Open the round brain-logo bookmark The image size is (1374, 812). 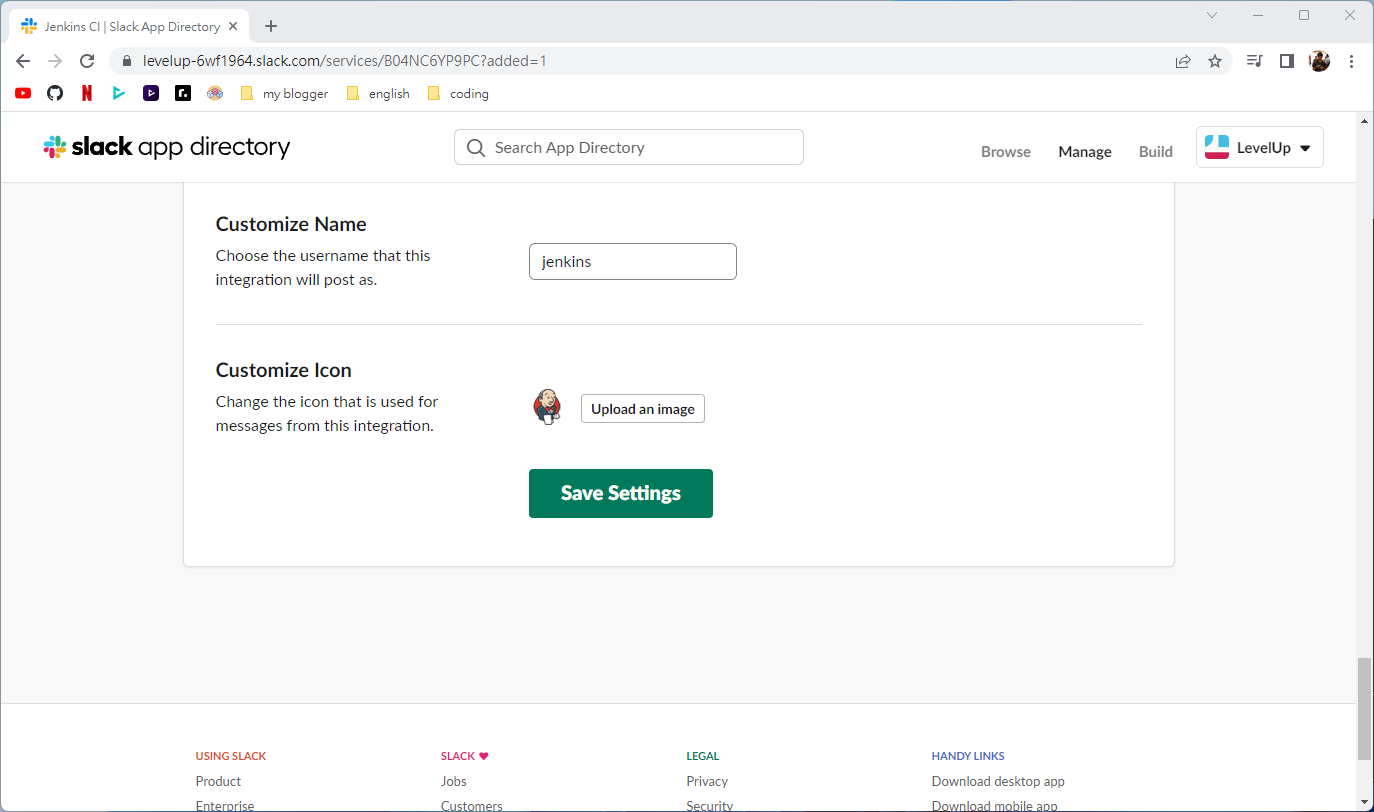215,93
